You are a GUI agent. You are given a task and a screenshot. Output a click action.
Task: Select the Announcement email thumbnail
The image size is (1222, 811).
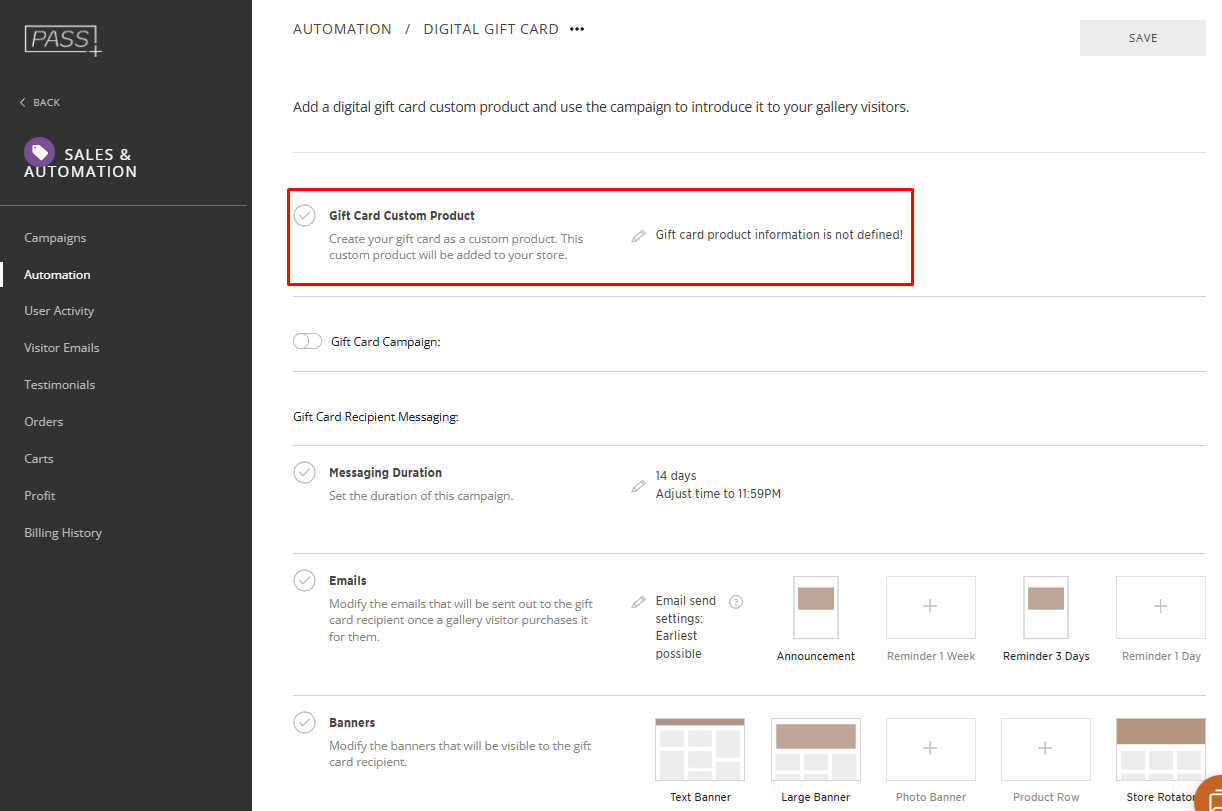tap(816, 607)
